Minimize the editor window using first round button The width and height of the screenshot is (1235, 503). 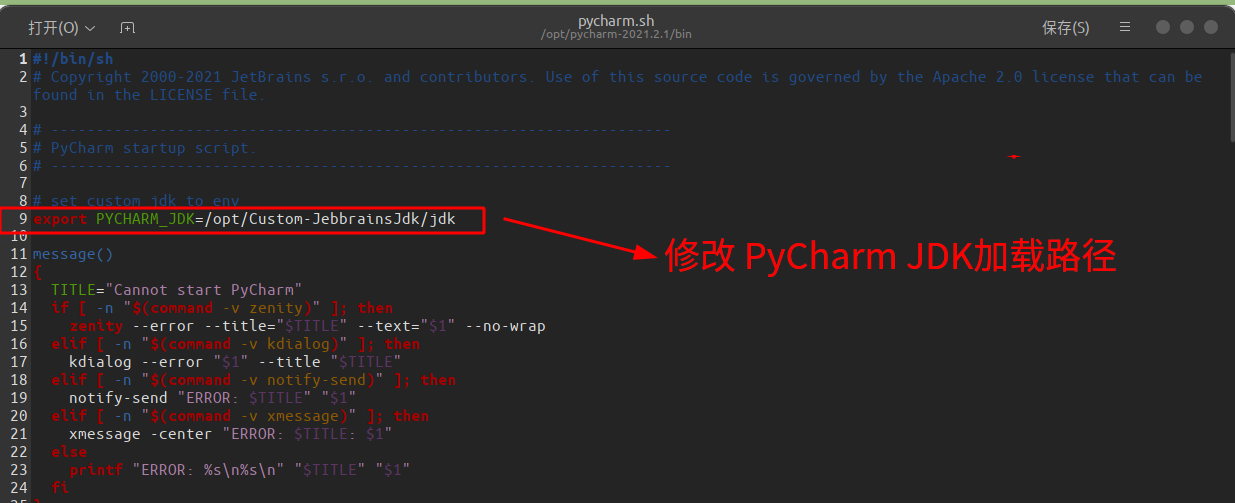[1163, 28]
